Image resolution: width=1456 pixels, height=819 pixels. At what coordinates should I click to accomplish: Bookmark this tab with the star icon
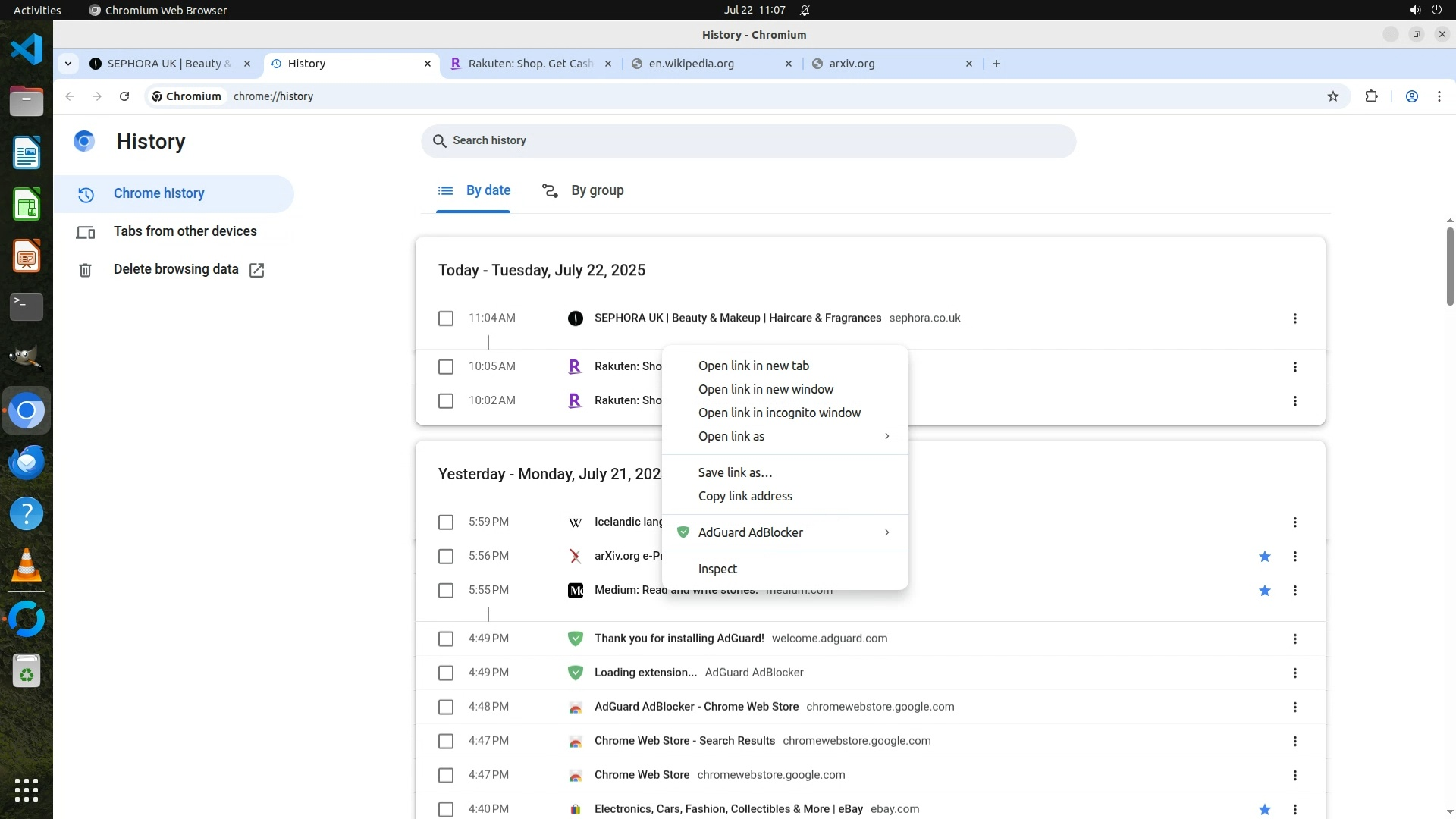pos(1333,96)
